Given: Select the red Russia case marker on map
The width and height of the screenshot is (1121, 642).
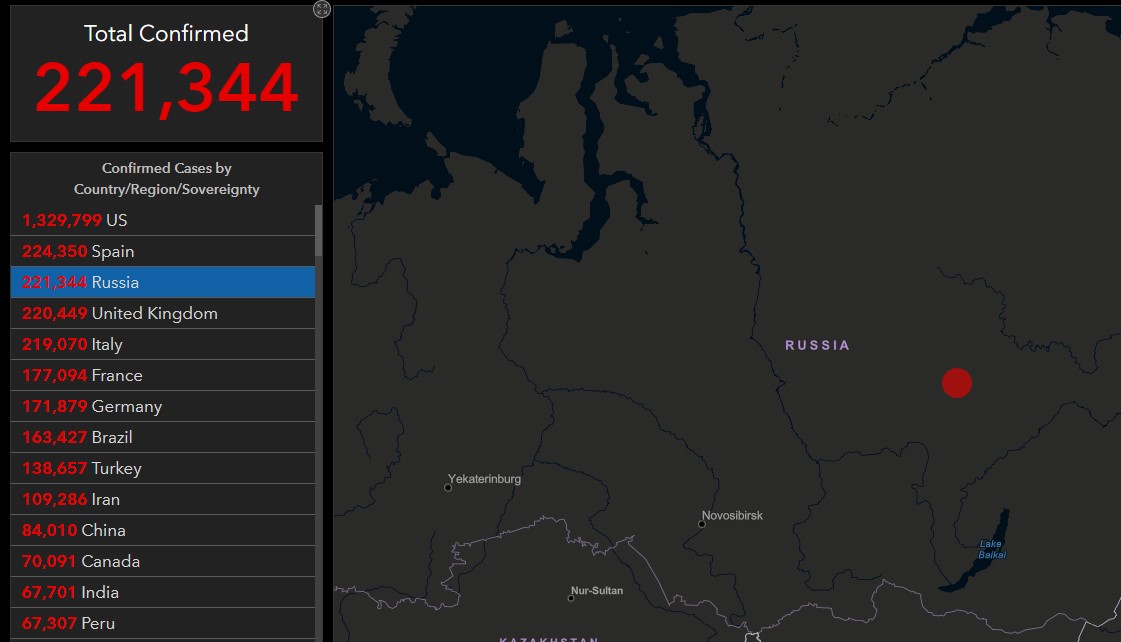Looking at the screenshot, I should pyautogui.click(x=957, y=382).
